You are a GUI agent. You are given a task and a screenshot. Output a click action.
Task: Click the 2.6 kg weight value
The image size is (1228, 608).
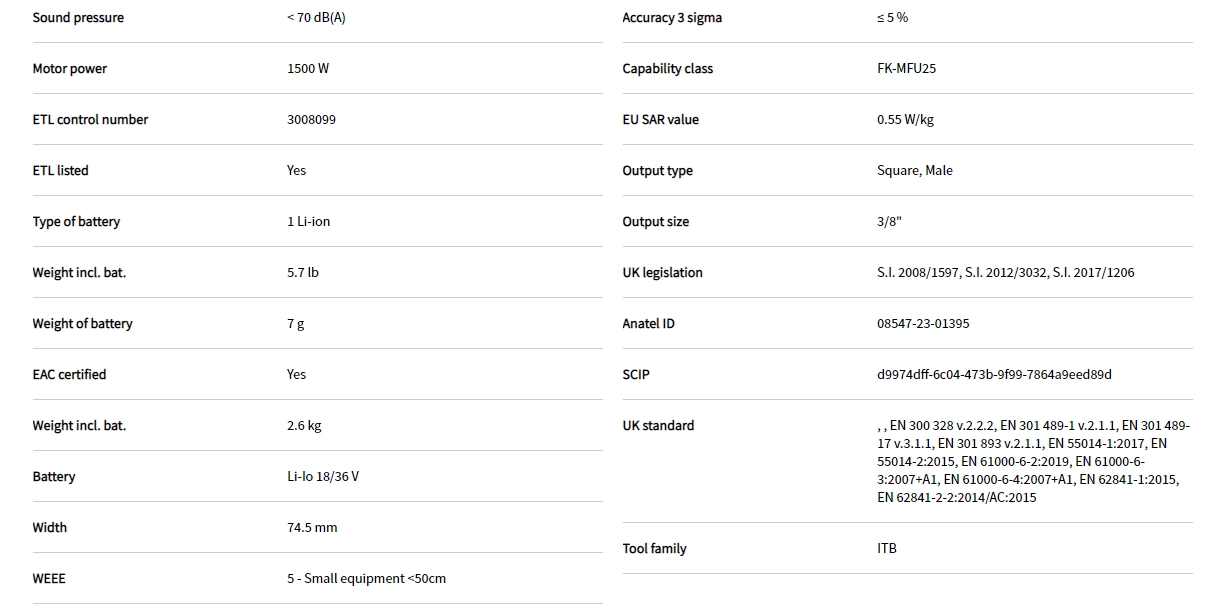[304, 426]
